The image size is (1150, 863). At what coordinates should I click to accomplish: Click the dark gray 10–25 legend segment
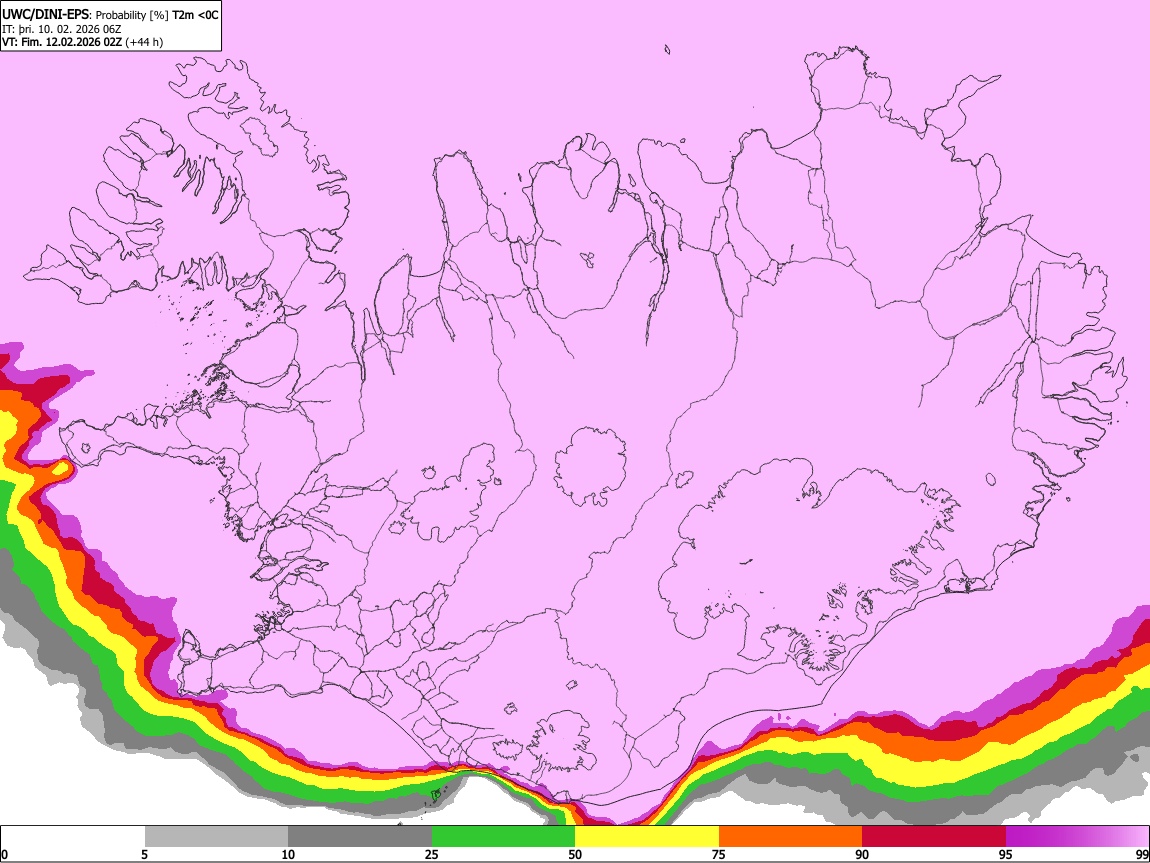click(x=360, y=837)
